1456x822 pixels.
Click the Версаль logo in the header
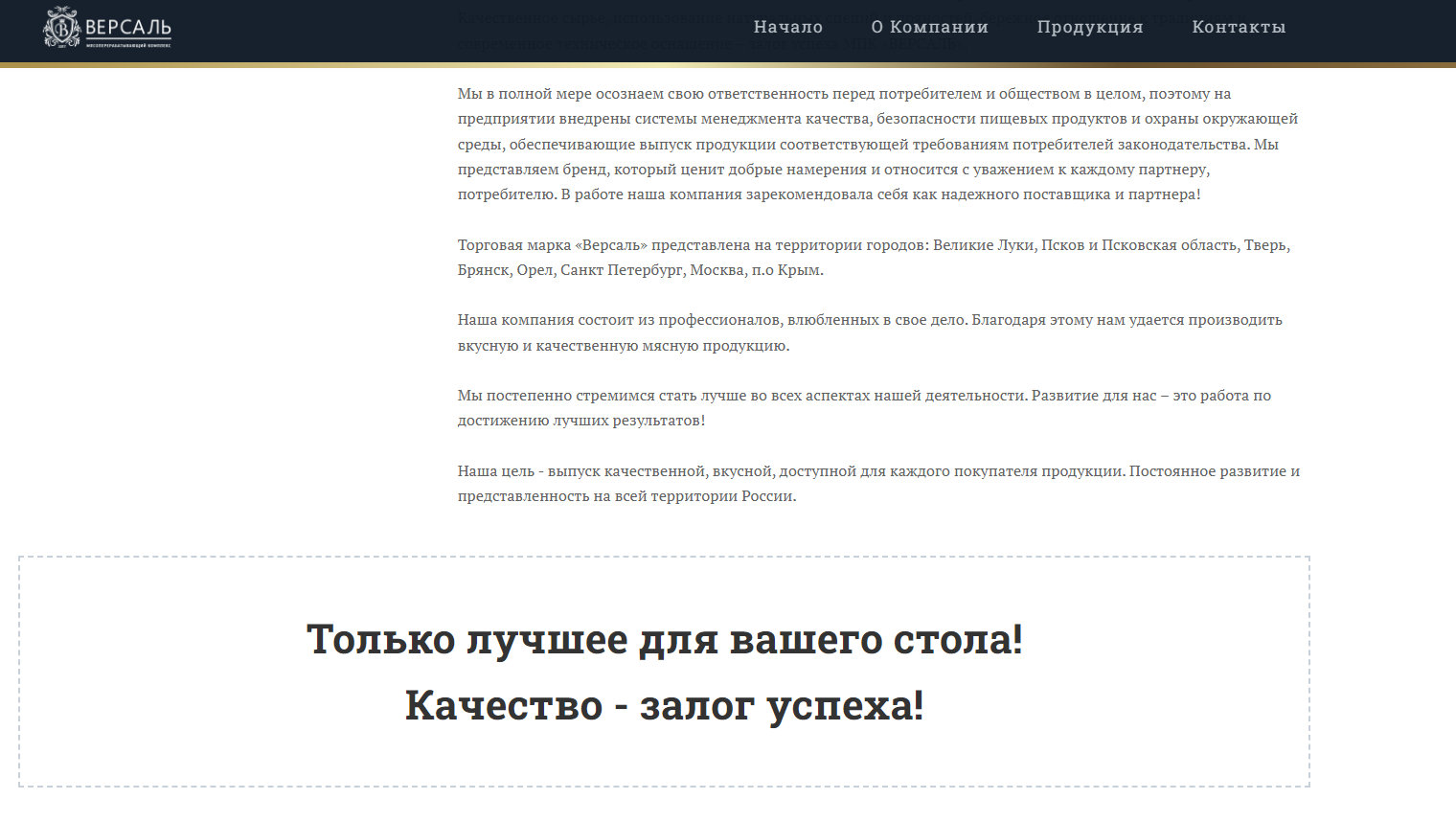pyautogui.click(x=107, y=28)
